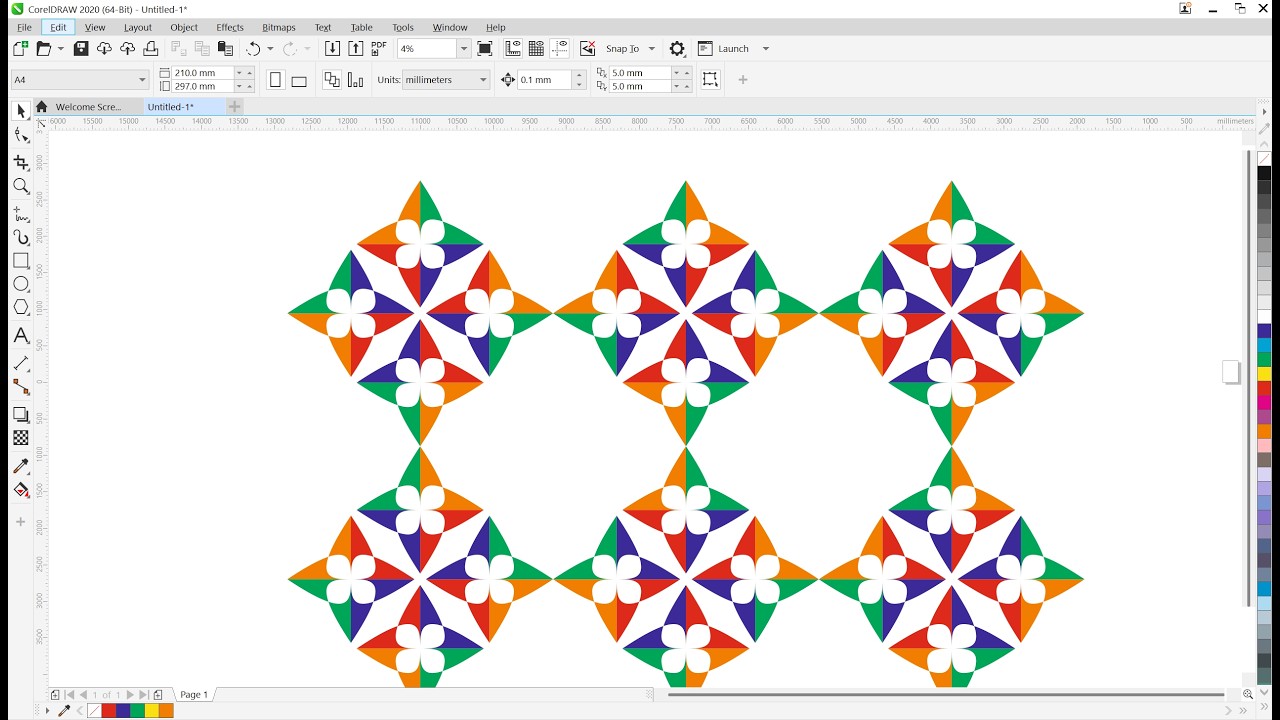Open the Options gear icon
The image size is (1280, 720).
pos(677,48)
